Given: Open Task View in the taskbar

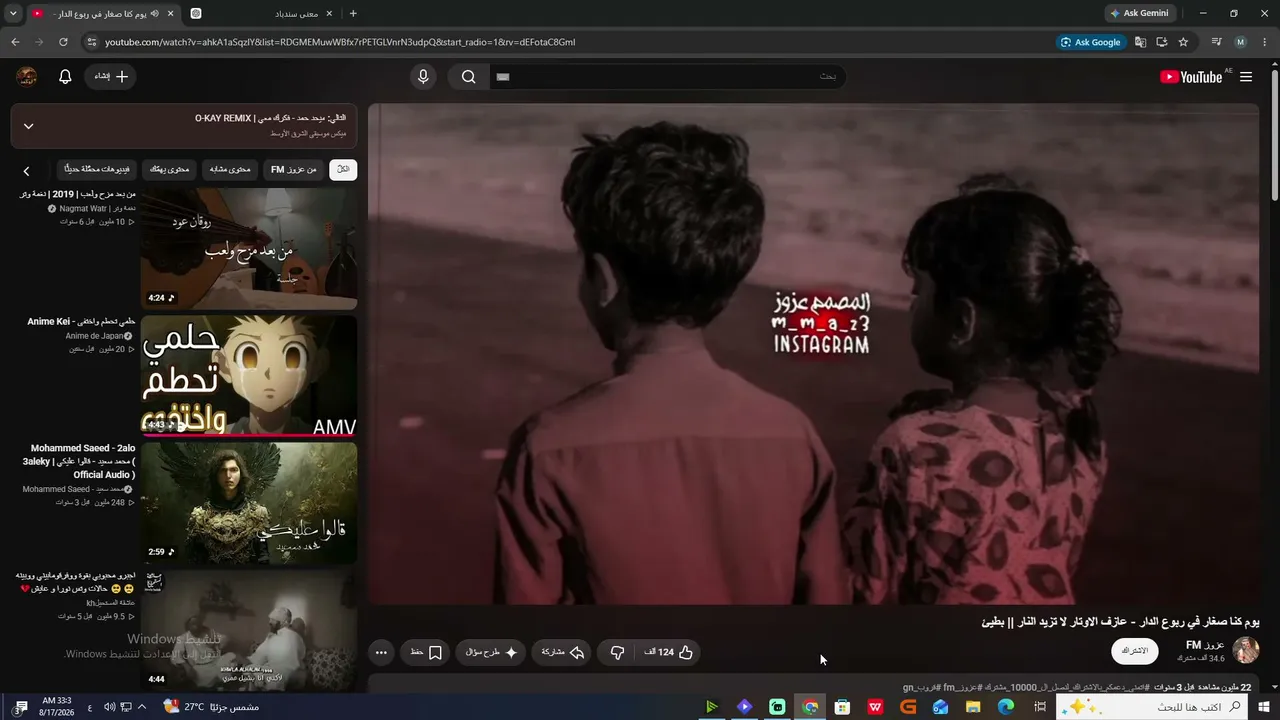Looking at the screenshot, I should tap(1040, 707).
